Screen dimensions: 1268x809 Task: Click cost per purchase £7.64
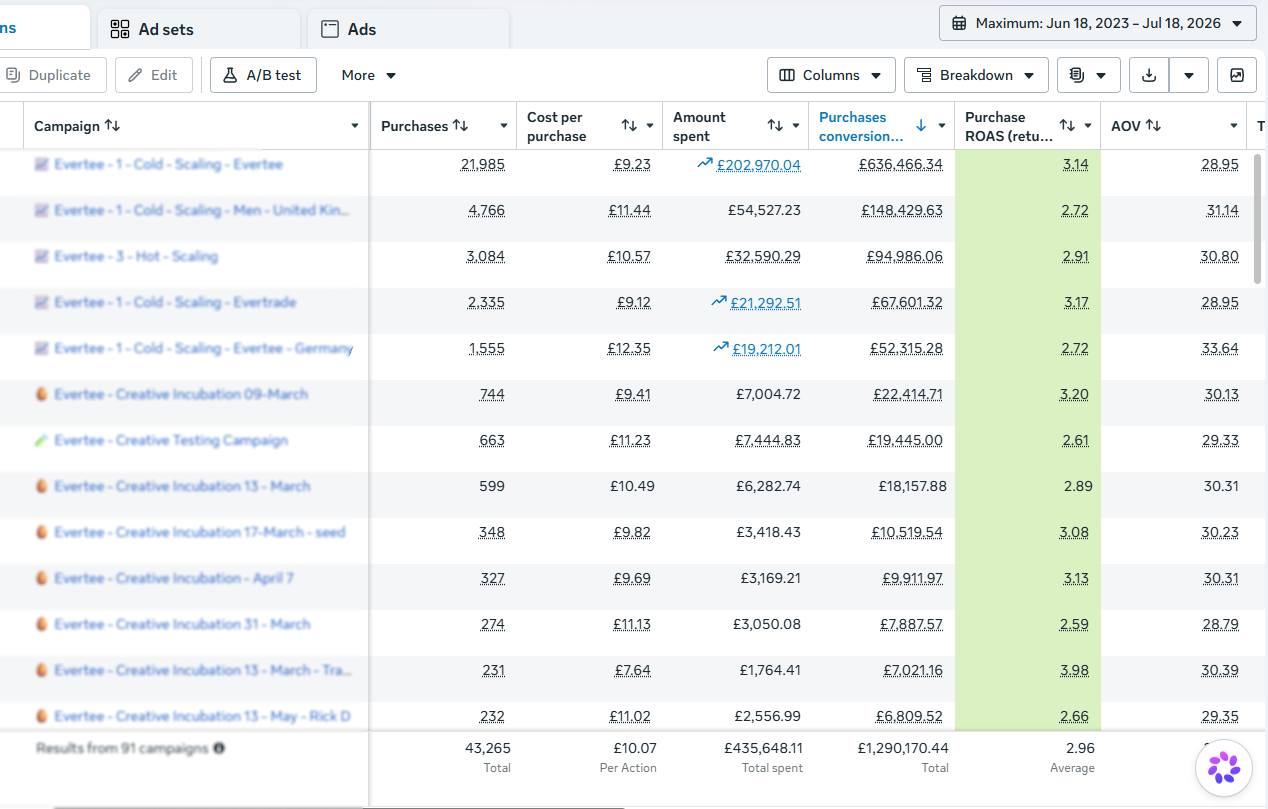coord(632,670)
